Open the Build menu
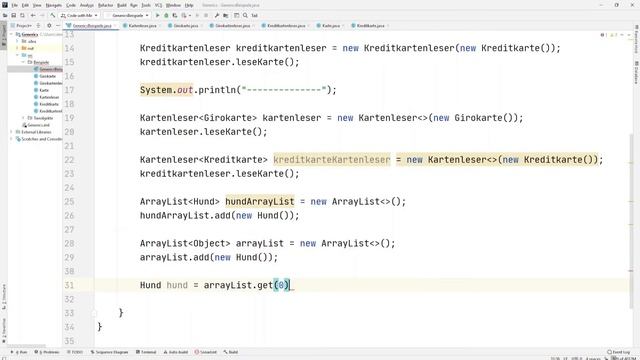 click(x=122, y=5)
